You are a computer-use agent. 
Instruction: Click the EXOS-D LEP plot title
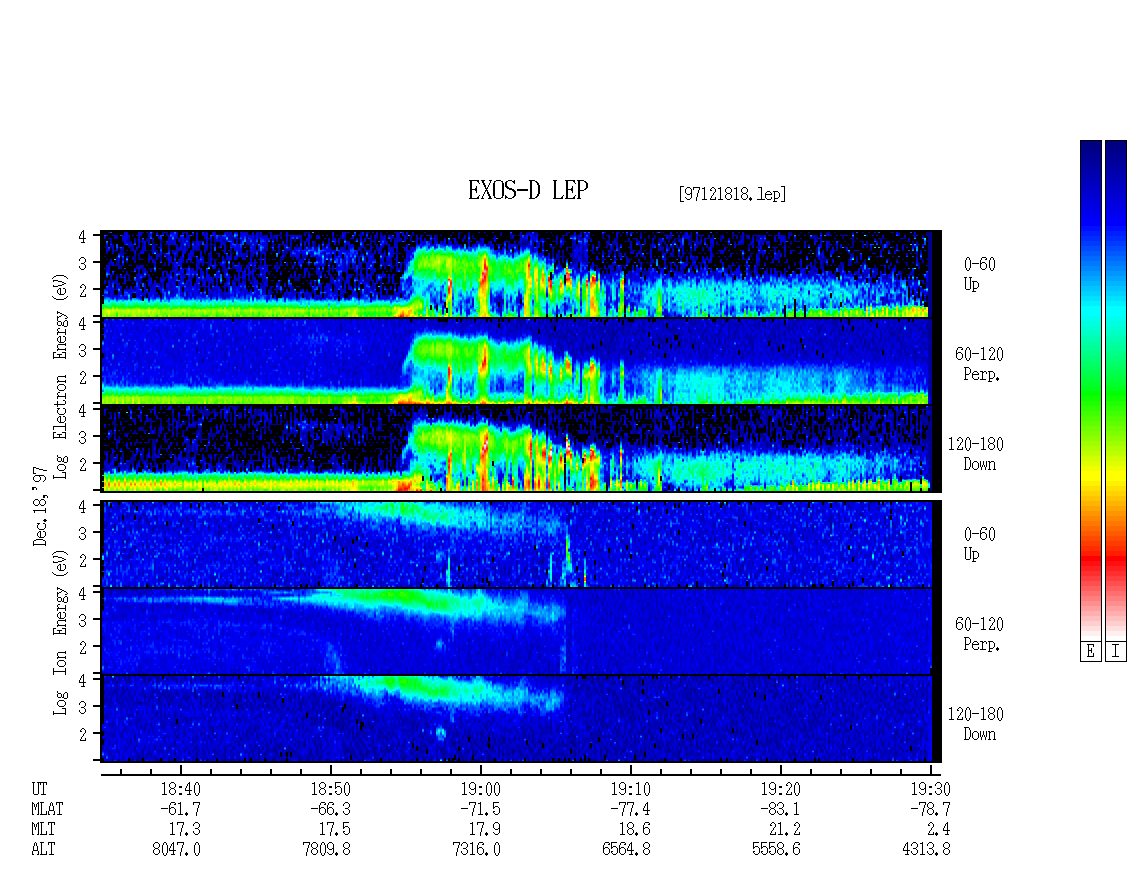tap(528, 190)
